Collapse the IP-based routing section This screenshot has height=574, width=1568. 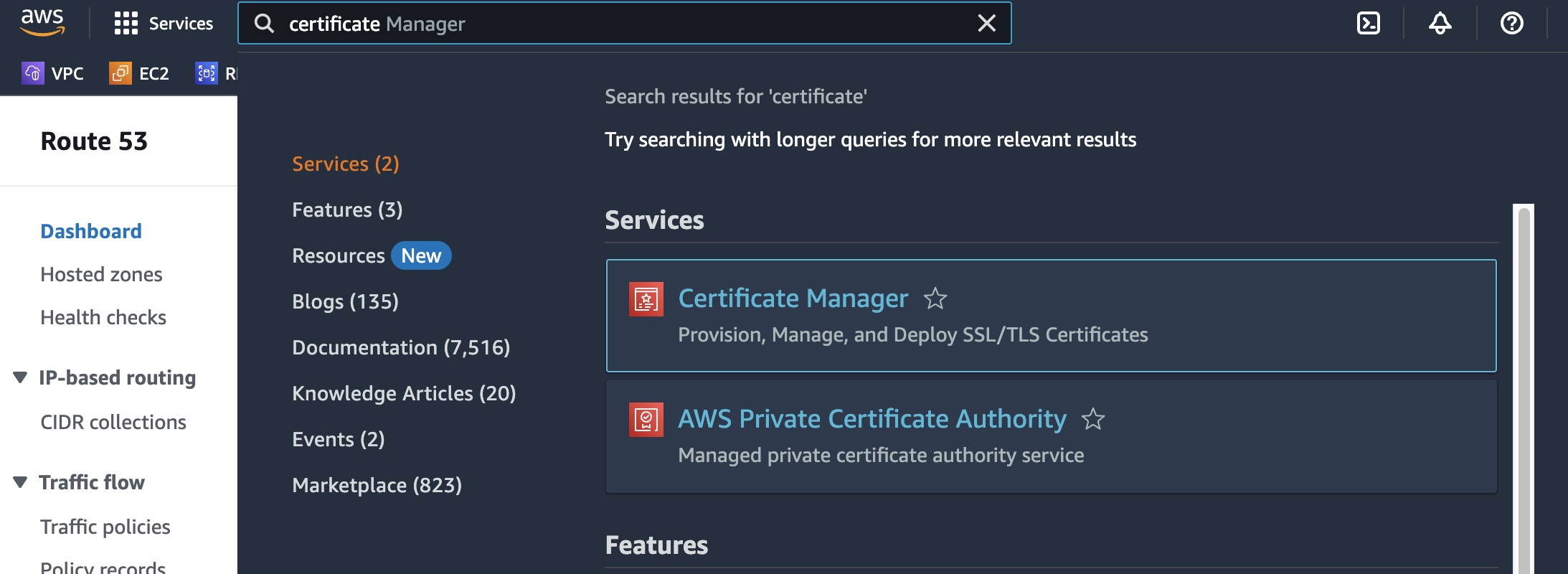pyautogui.click(x=20, y=377)
